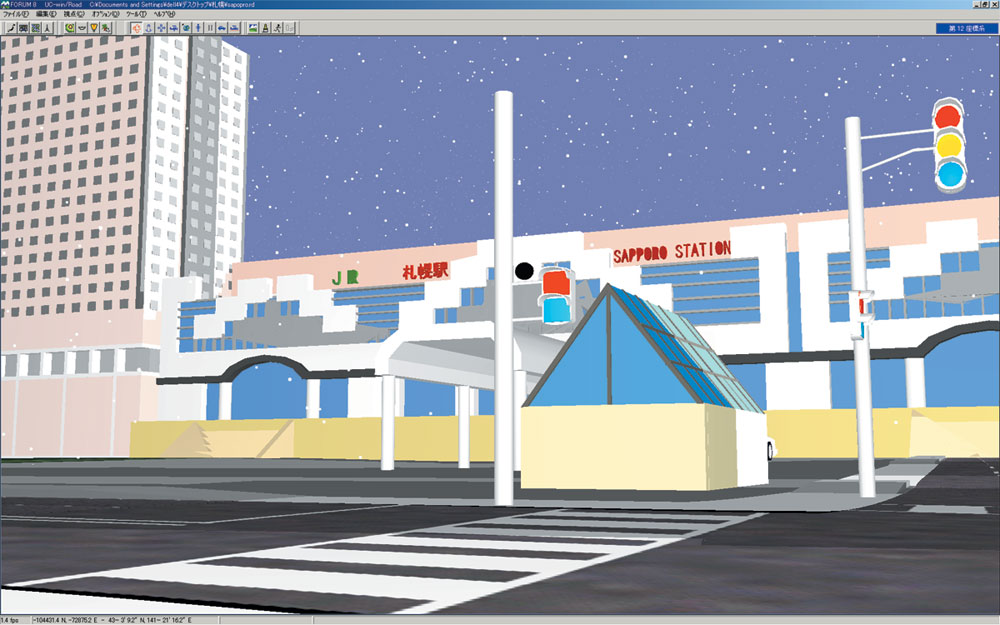Open the green grid toolbar icon
This screenshot has height=625, width=1000.
pyautogui.click(x=35, y=28)
